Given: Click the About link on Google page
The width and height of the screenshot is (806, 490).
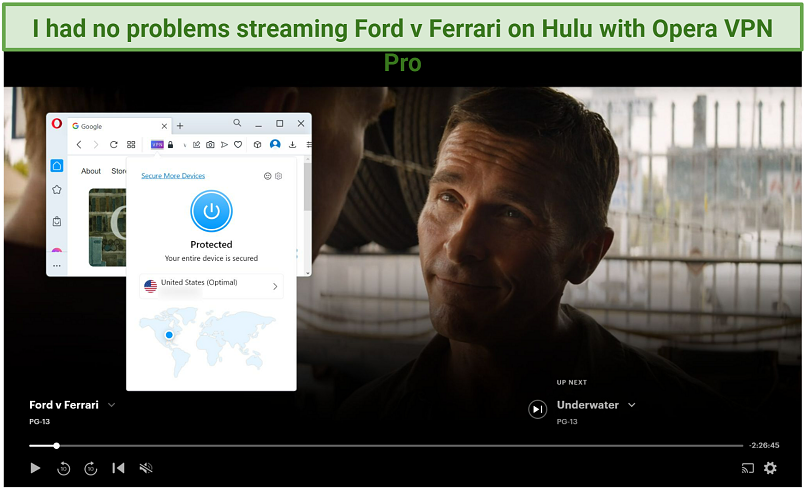Looking at the screenshot, I should pos(91,171).
